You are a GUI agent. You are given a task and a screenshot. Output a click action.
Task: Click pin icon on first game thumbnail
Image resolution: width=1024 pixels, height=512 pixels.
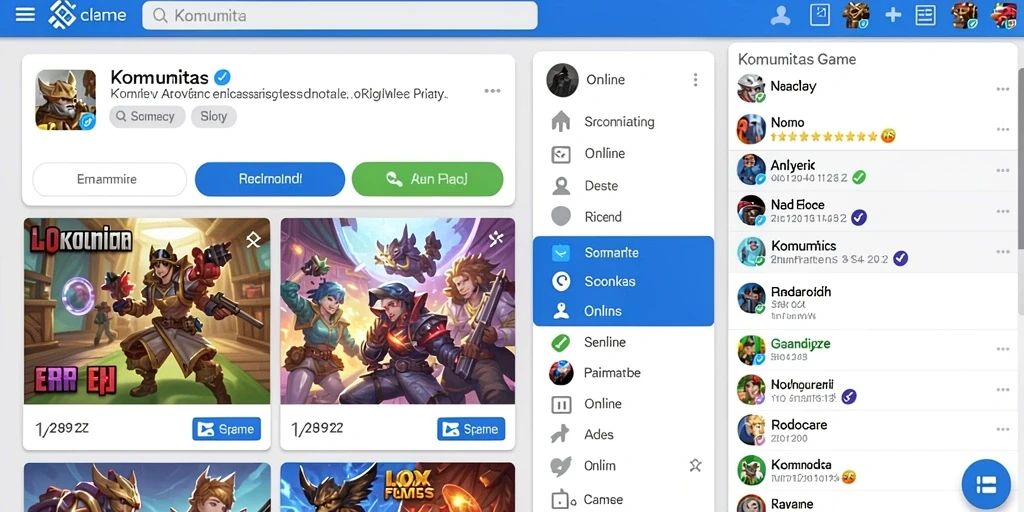[253, 240]
